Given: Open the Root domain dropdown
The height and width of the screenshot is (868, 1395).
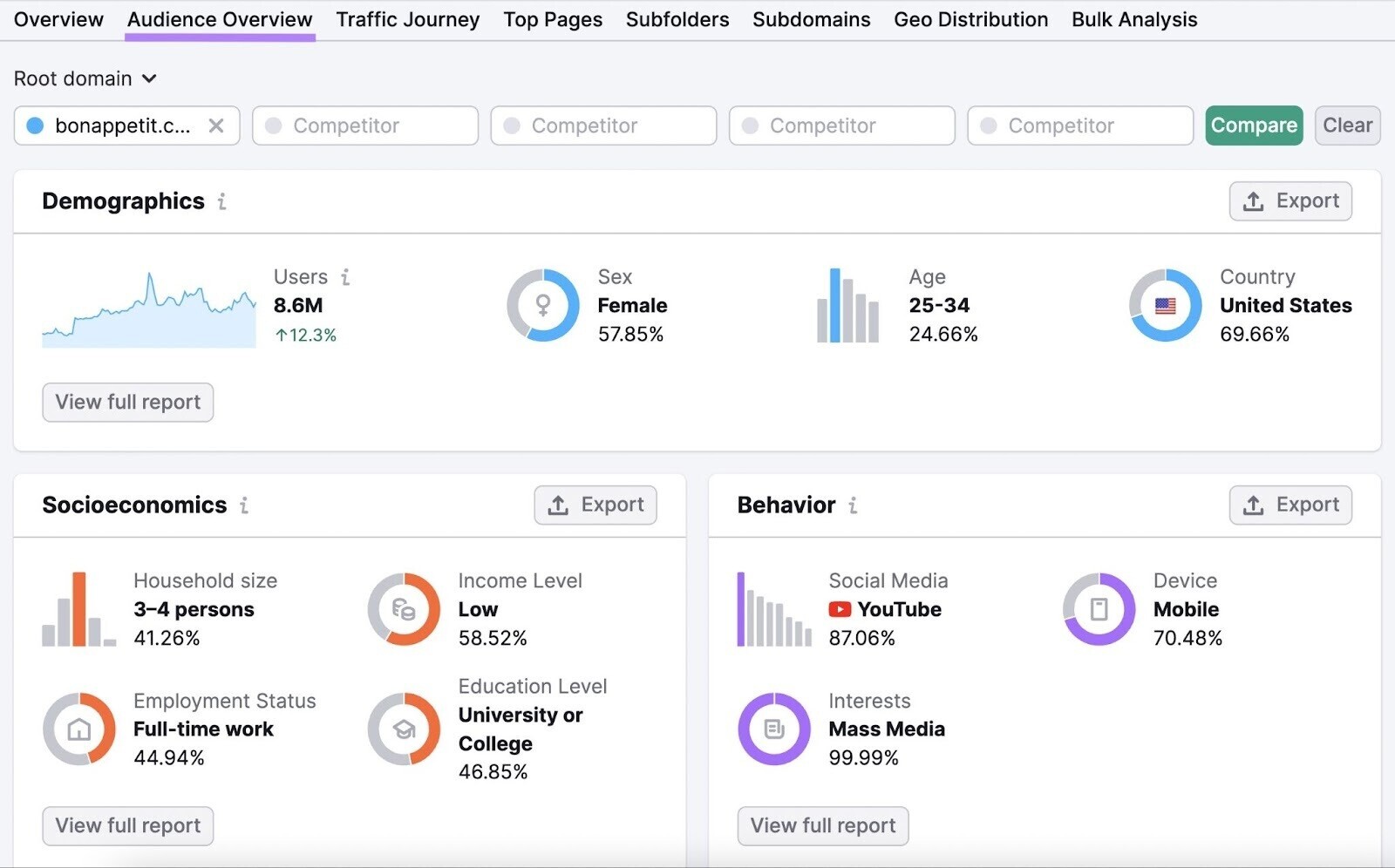Looking at the screenshot, I should (85, 78).
